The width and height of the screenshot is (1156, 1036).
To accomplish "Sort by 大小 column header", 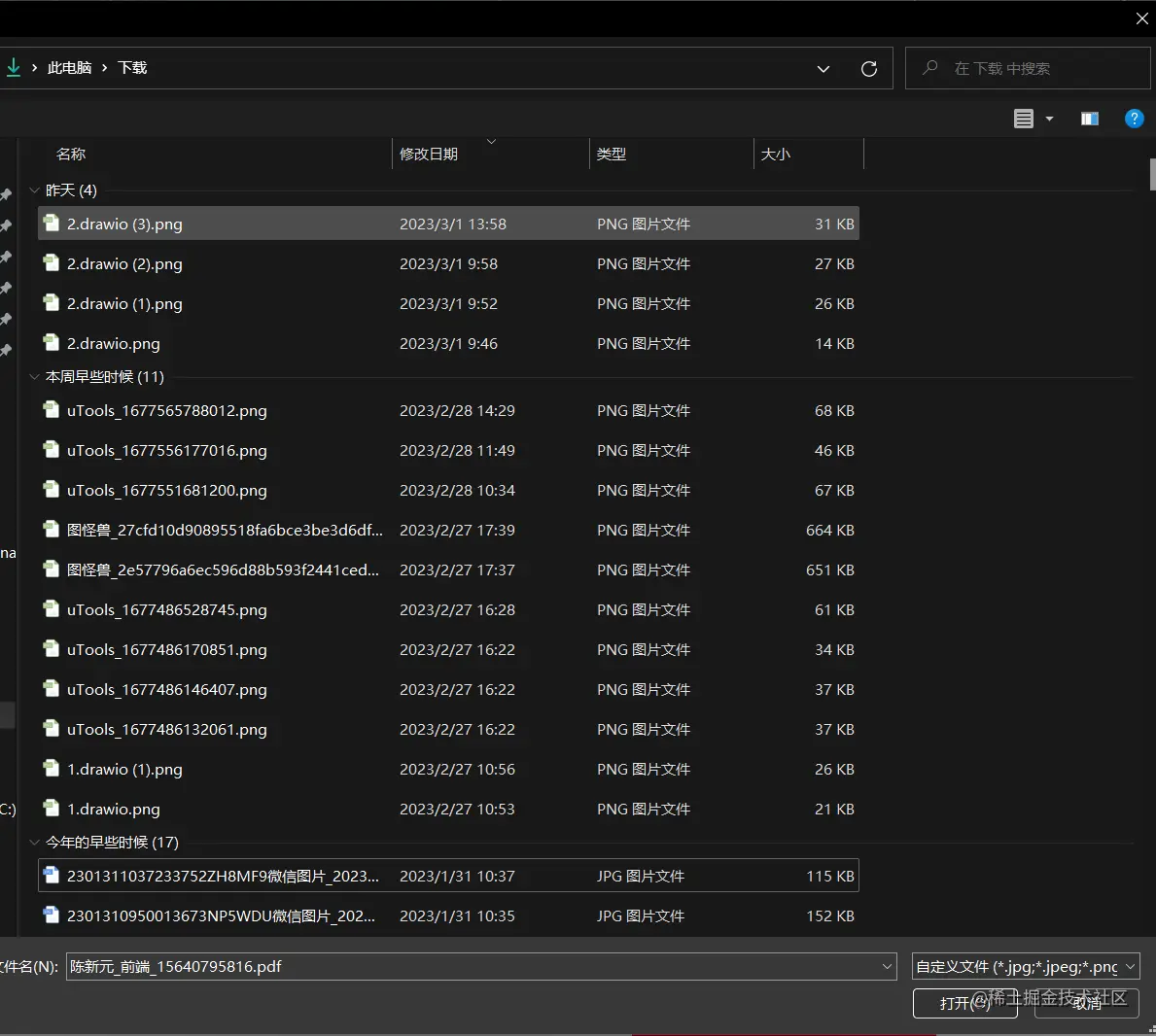I will [776, 154].
